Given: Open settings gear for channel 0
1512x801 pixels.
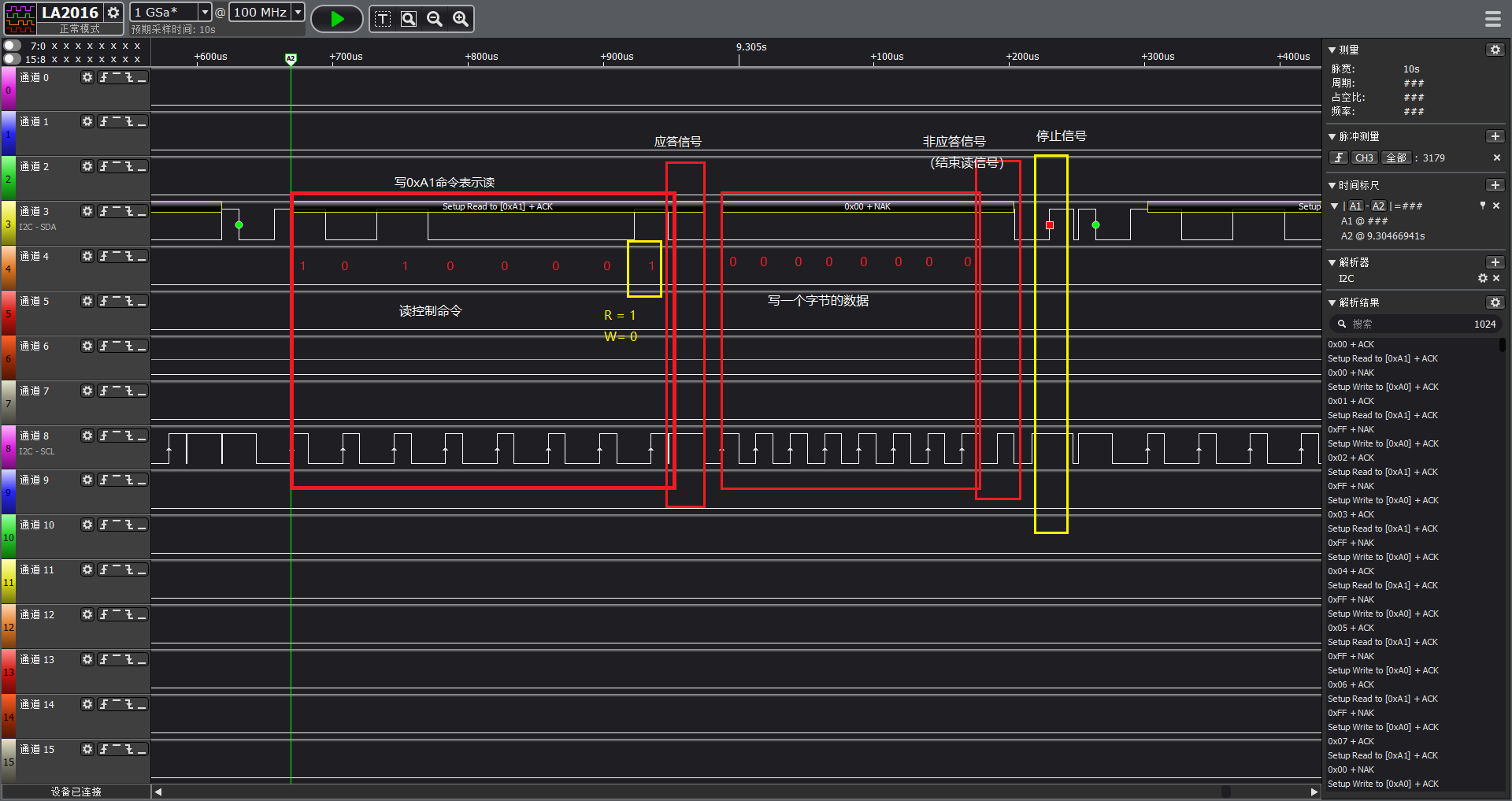Looking at the screenshot, I should [87, 77].
